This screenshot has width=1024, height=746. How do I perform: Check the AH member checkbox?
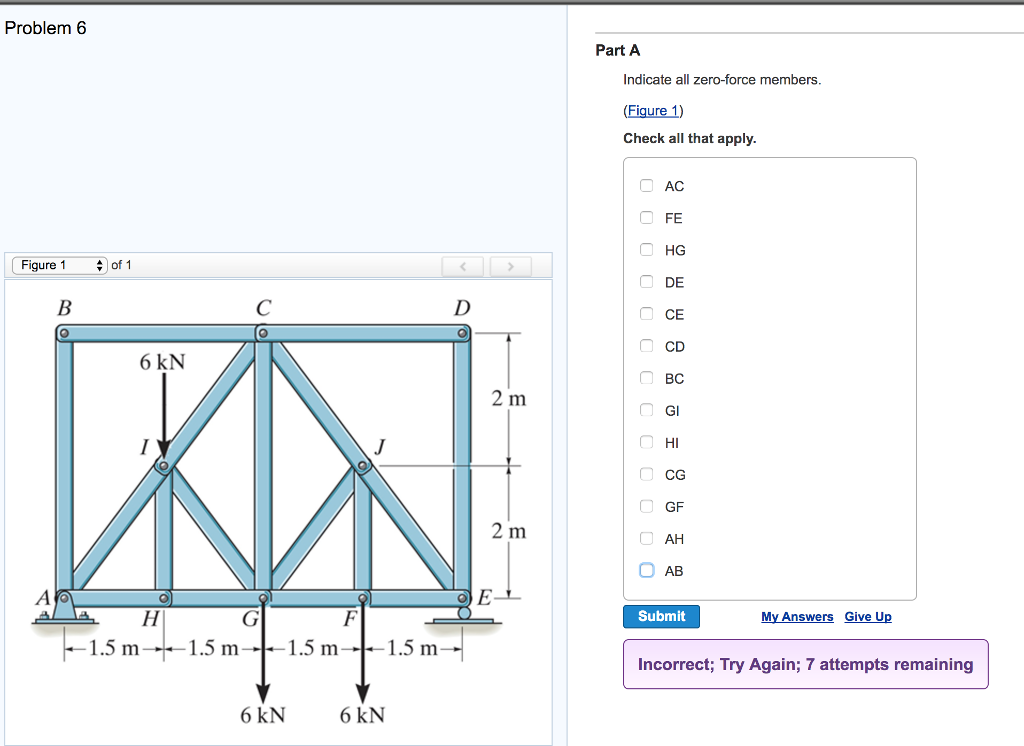pos(647,538)
